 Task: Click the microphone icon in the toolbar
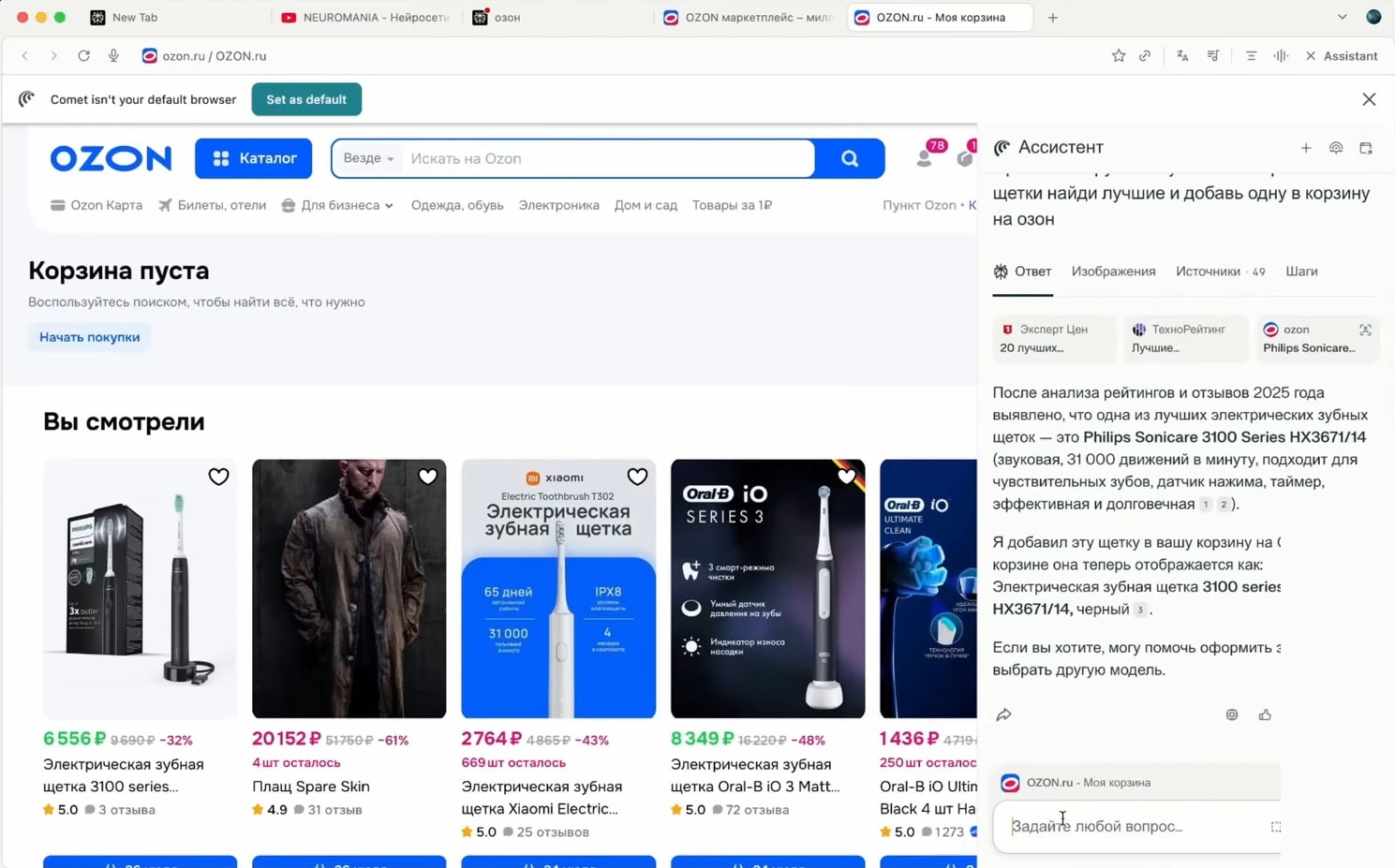point(113,56)
